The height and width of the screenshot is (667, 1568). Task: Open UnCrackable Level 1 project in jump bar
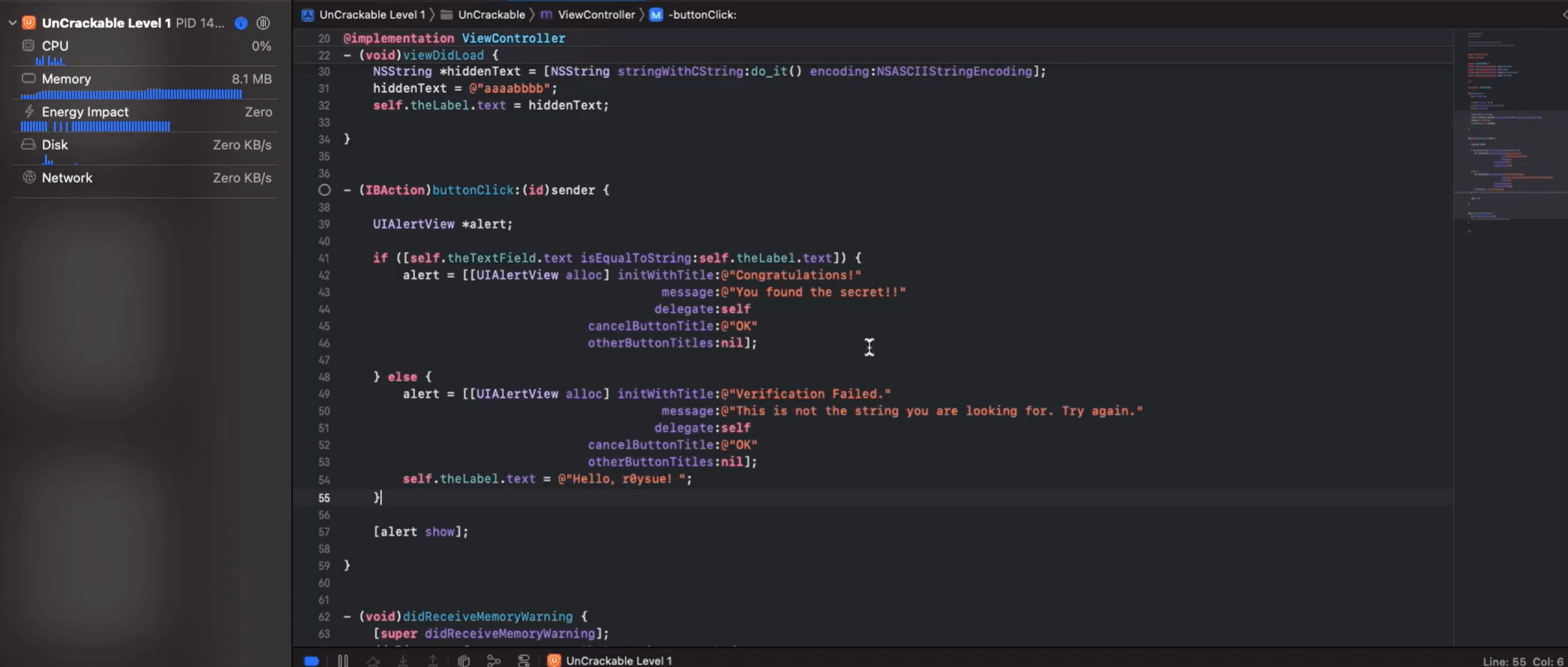[x=371, y=14]
